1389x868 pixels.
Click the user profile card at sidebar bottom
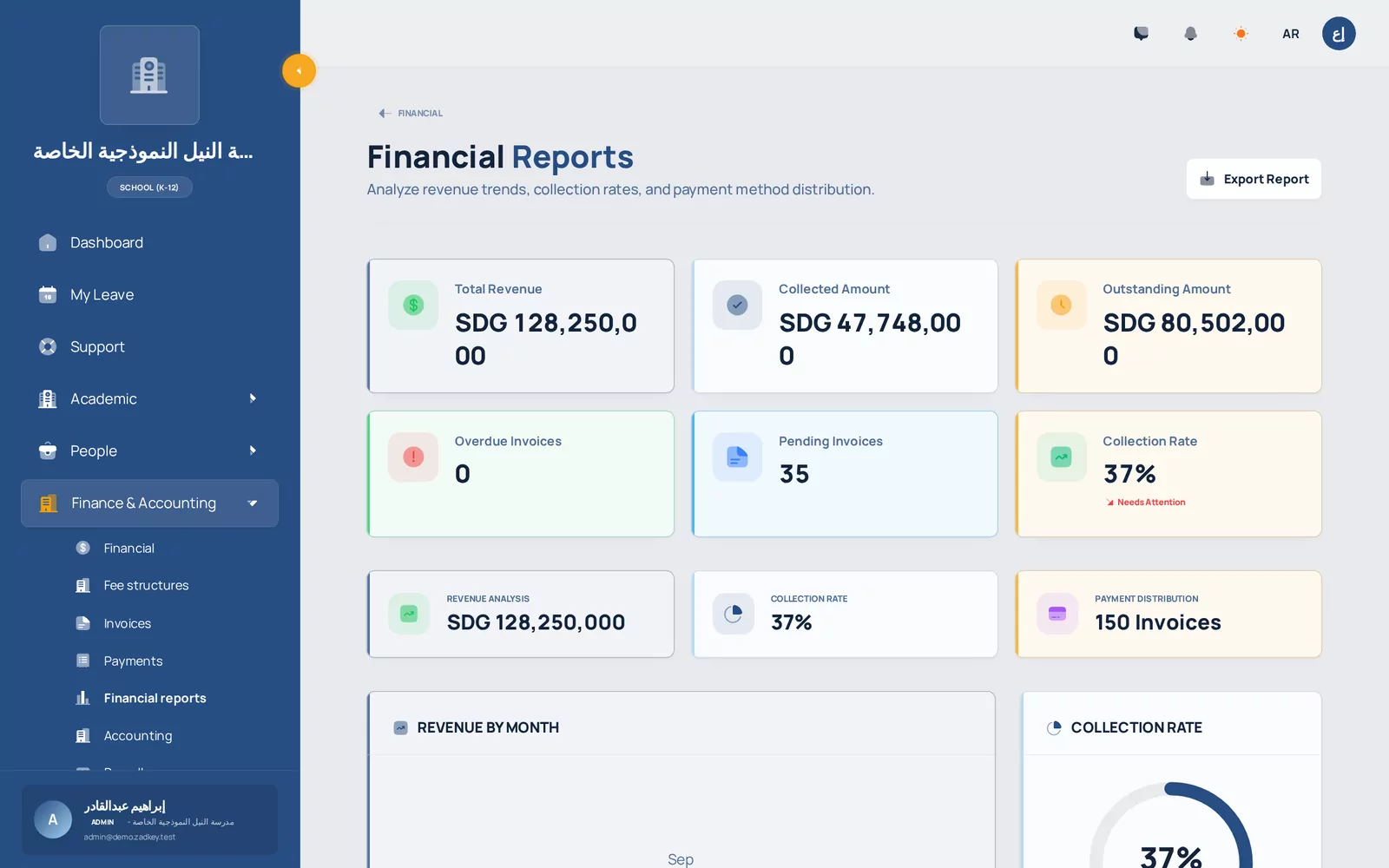(x=149, y=820)
